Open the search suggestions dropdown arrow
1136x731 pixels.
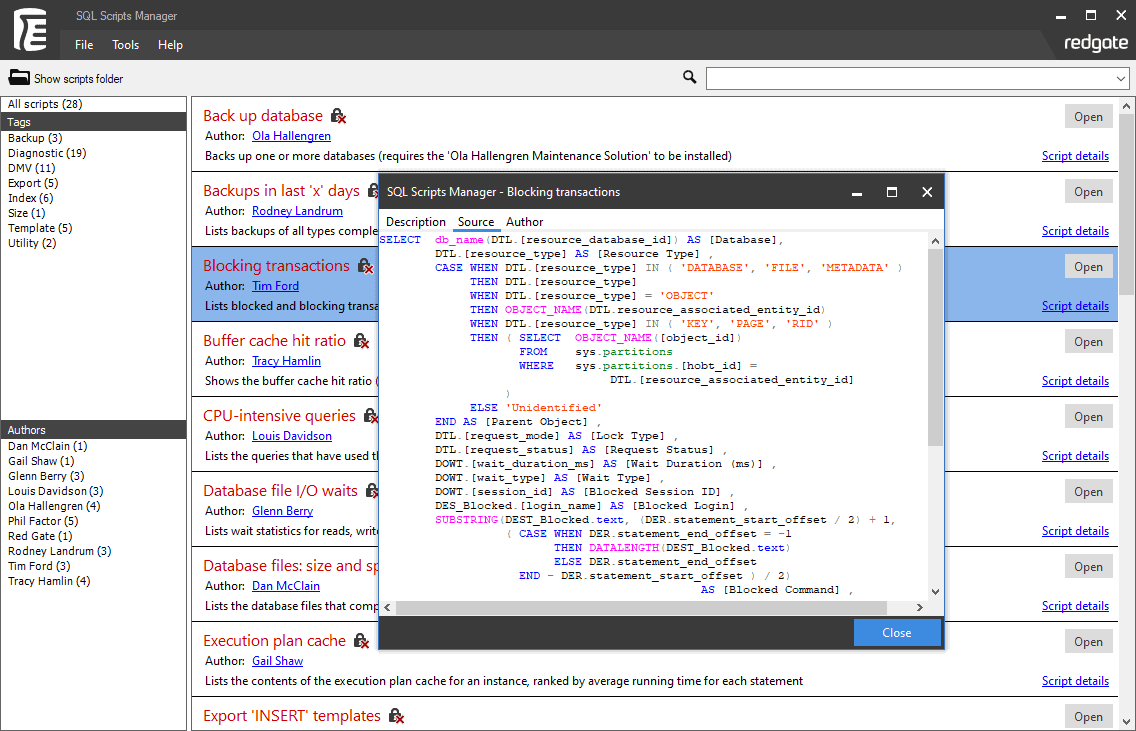point(1120,77)
